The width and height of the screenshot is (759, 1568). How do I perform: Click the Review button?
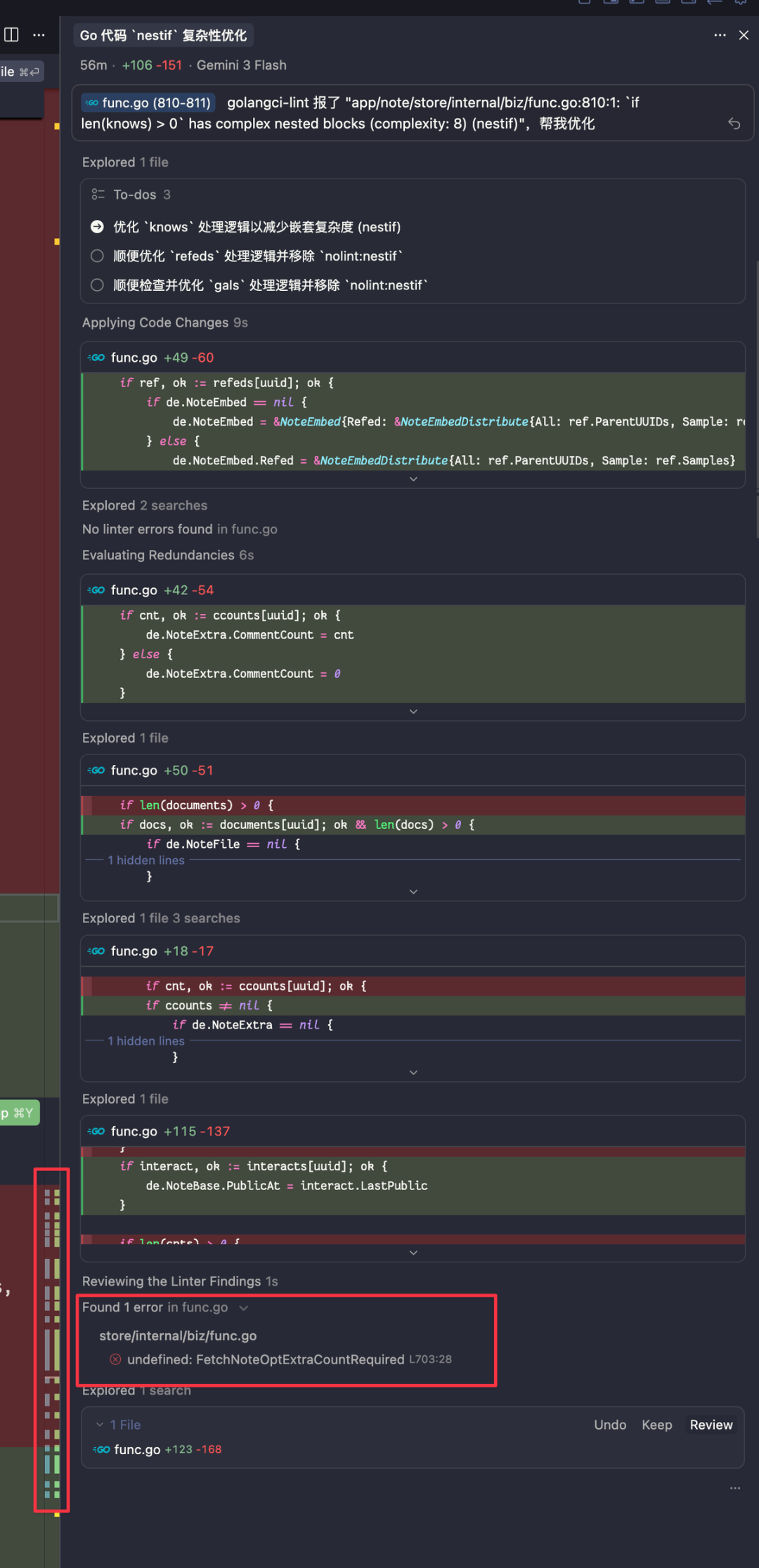tap(711, 1425)
